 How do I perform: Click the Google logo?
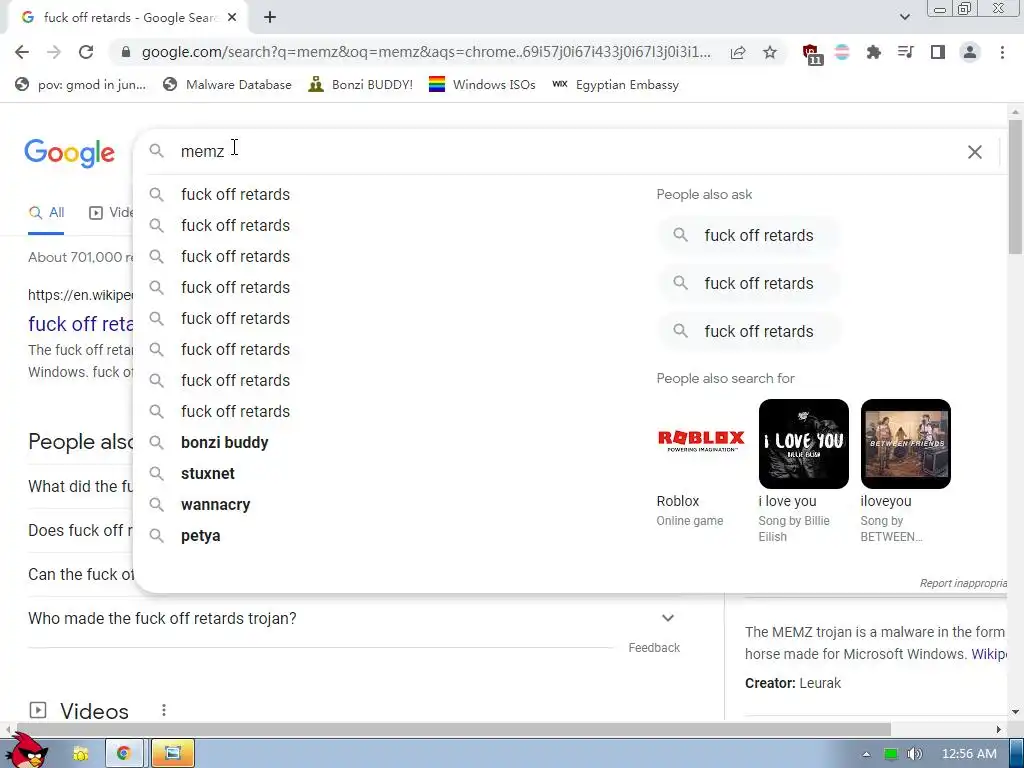click(70, 153)
